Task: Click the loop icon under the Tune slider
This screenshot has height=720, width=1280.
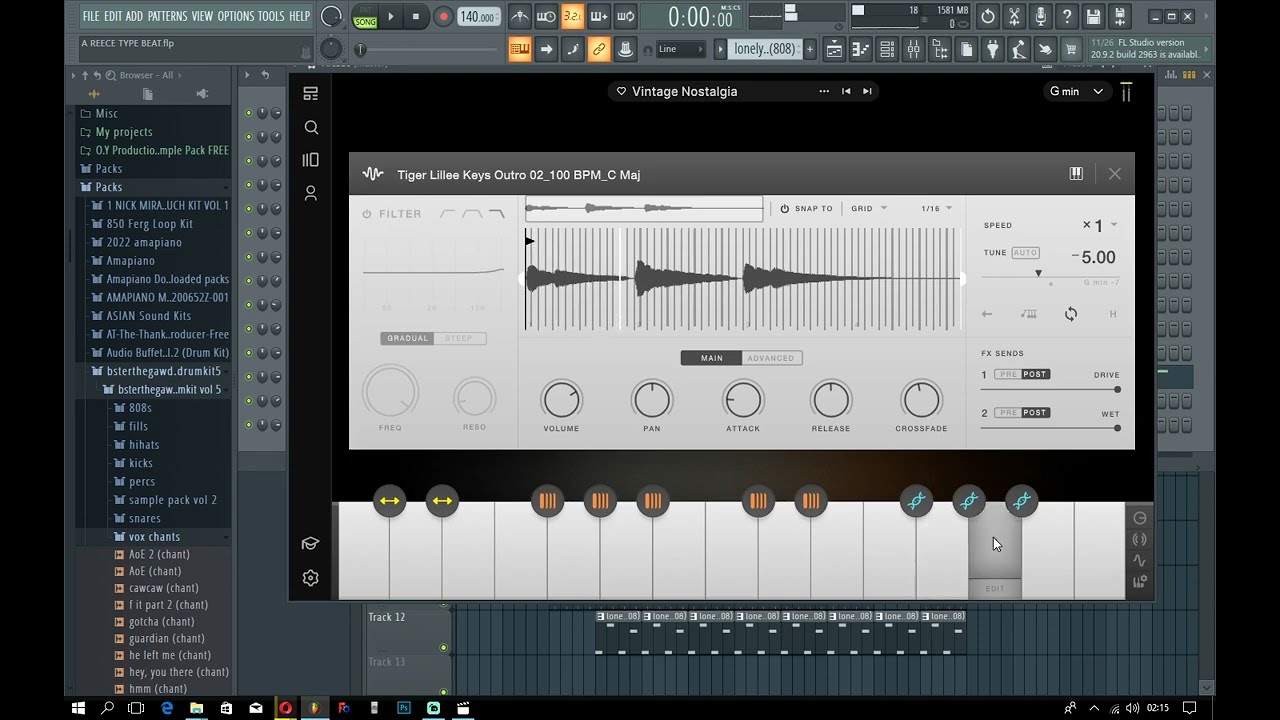Action: point(1071,314)
